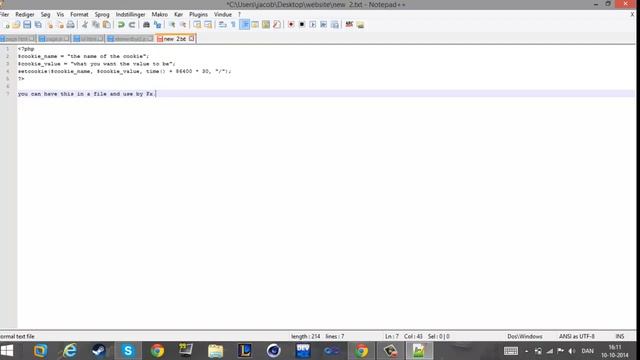Viewport: 640px width, 360px height.
Task: Open the ? help menu
Action: [240, 14]
